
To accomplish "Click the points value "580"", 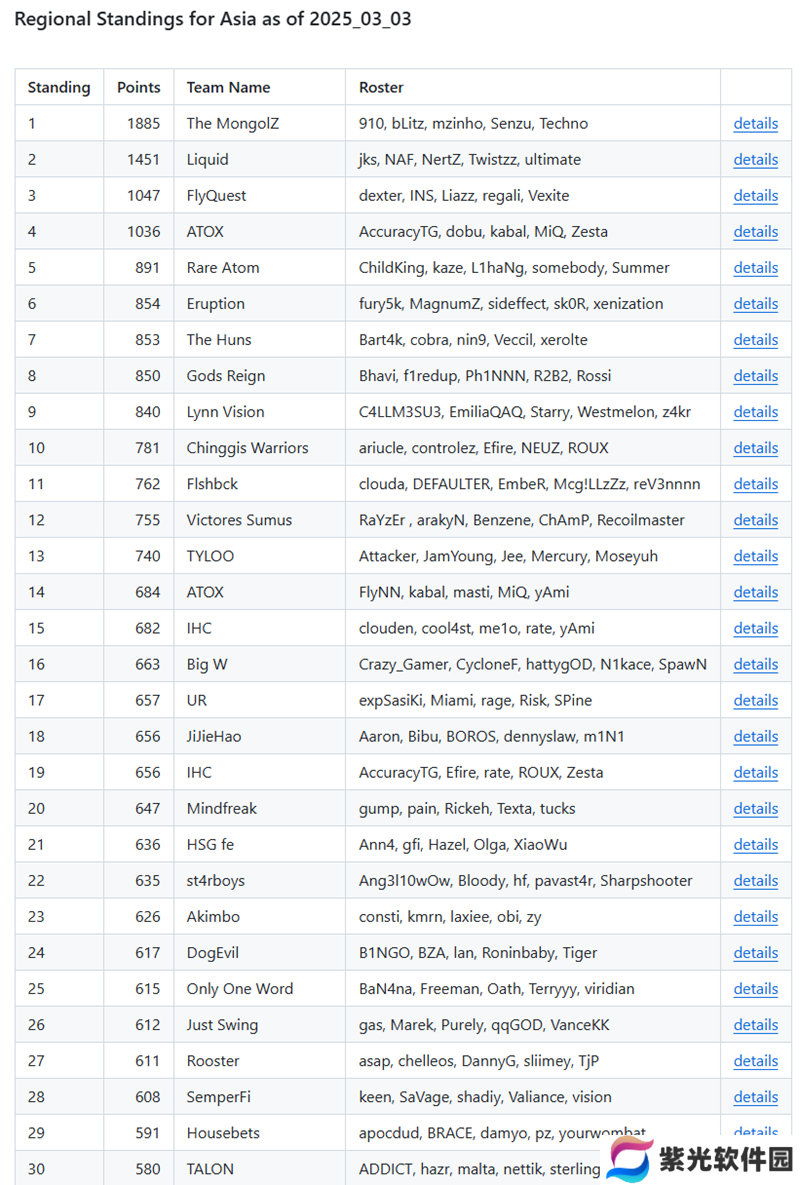I will click(147, 1169).
